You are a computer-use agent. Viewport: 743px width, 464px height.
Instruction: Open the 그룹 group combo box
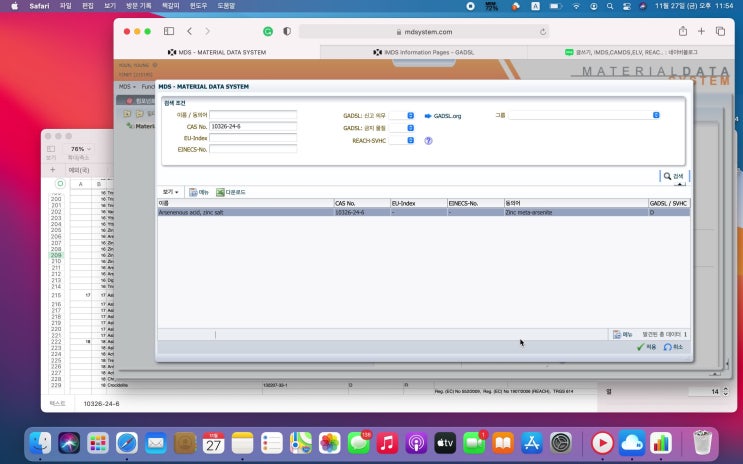point(656,115)
